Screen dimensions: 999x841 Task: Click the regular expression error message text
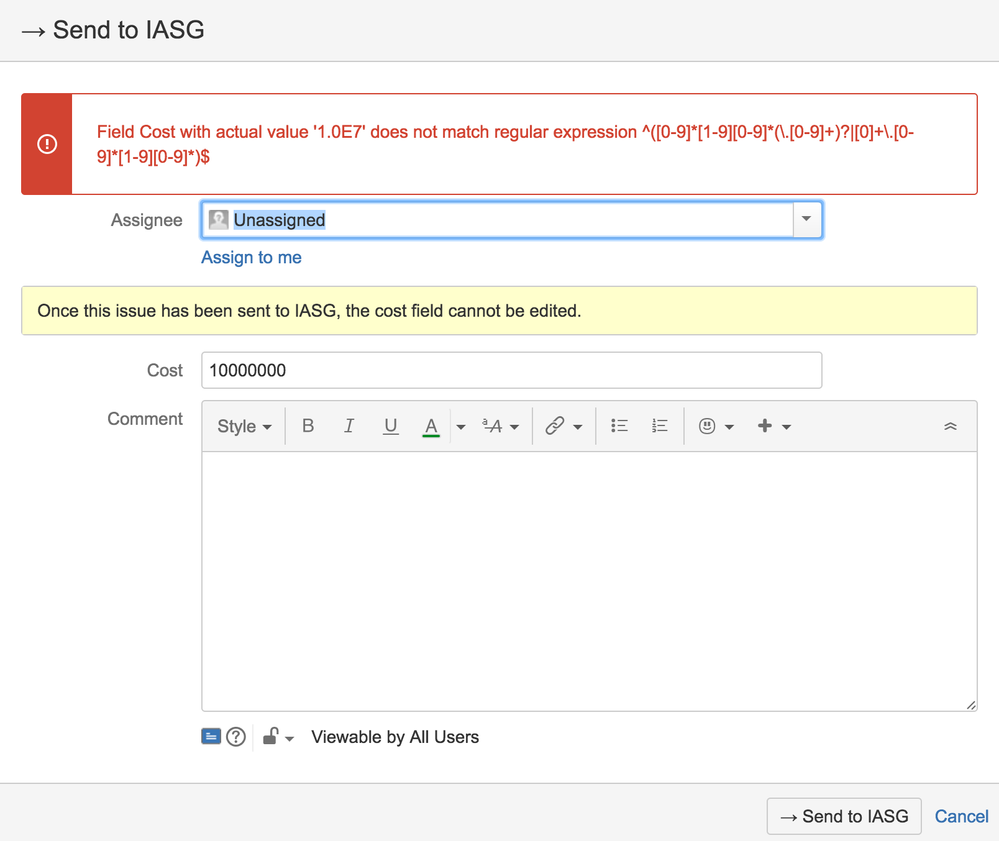505,144
